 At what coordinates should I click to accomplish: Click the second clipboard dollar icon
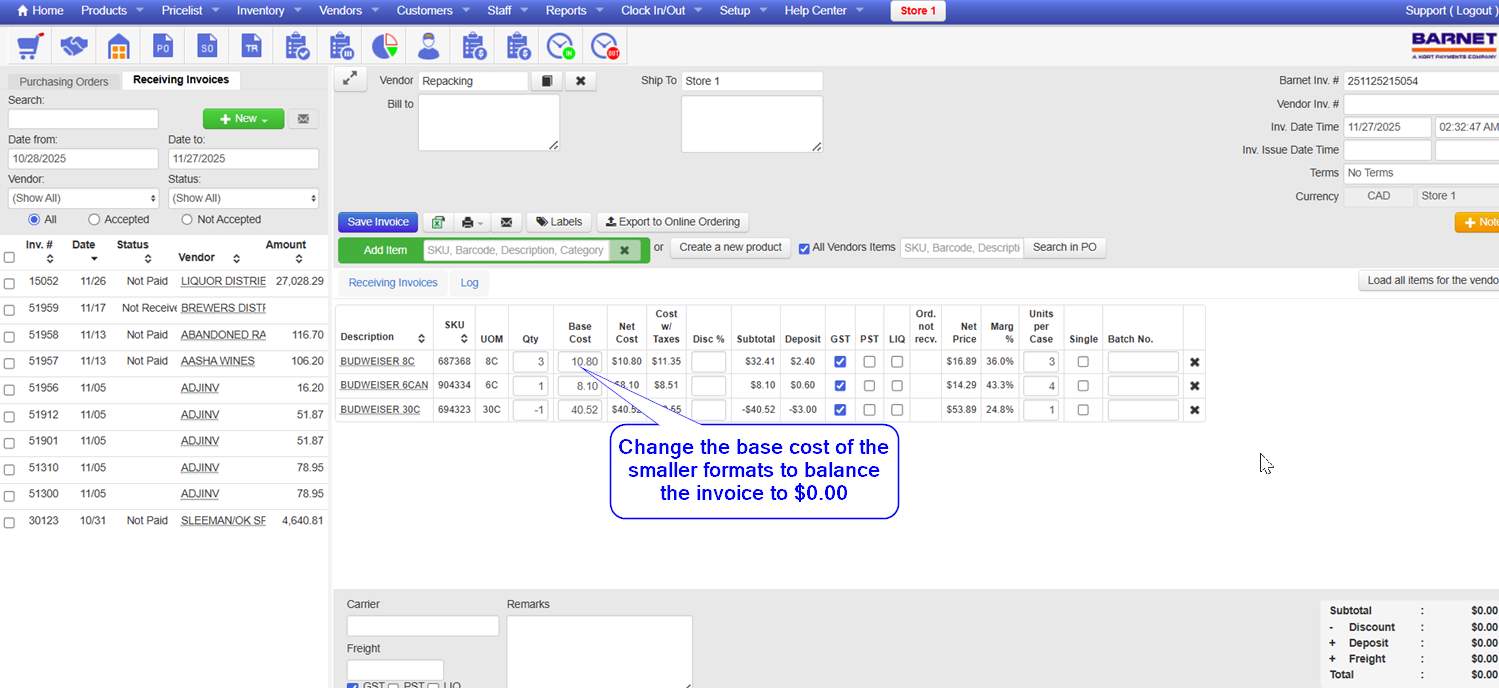pos(517,46)
